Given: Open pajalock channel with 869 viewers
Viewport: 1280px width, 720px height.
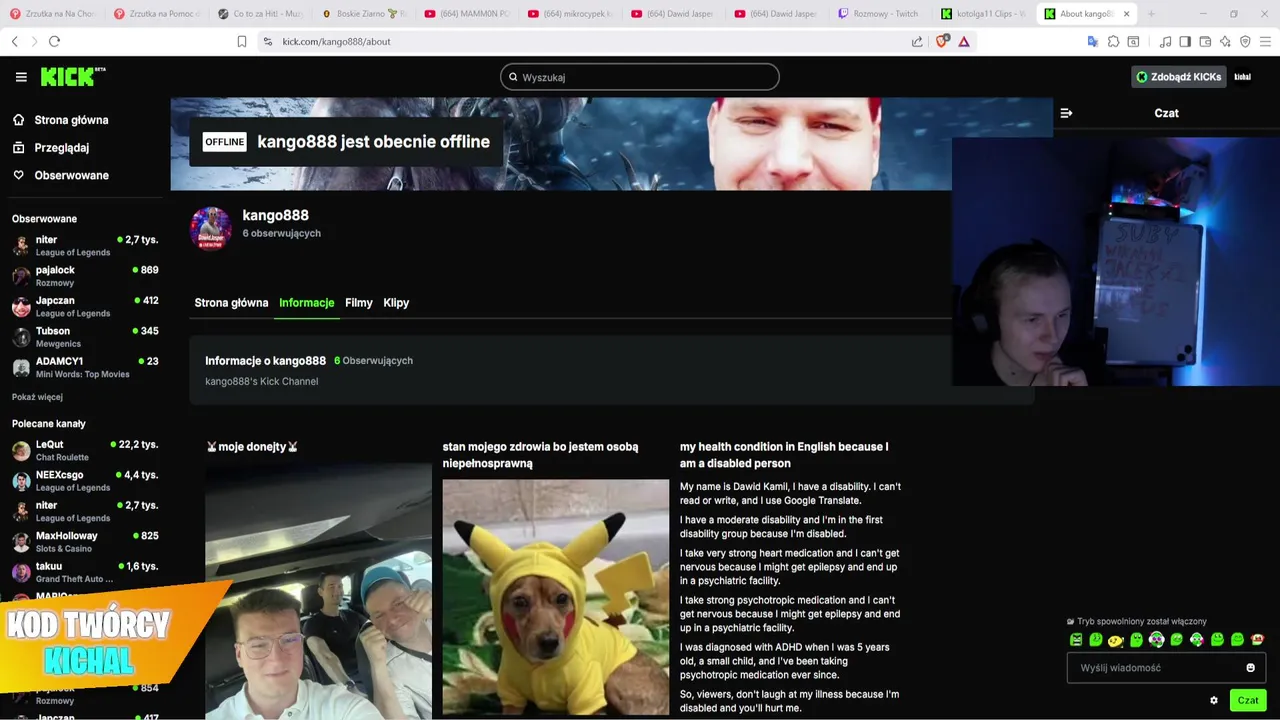Looking at the screenshot, I should pyautogui.click(x=85, y=276).
